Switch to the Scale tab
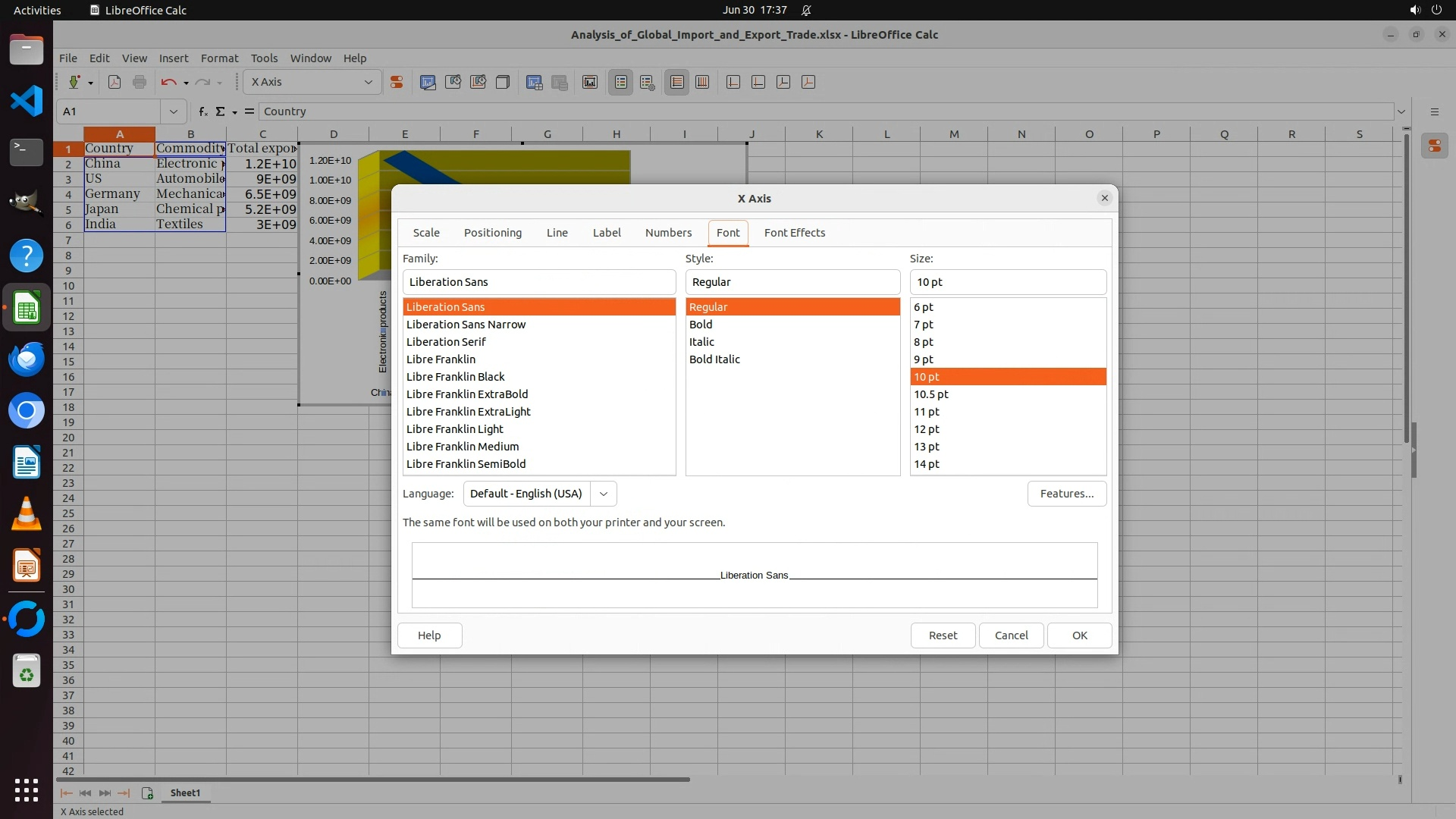1456x819 pixels. point(426,233)
